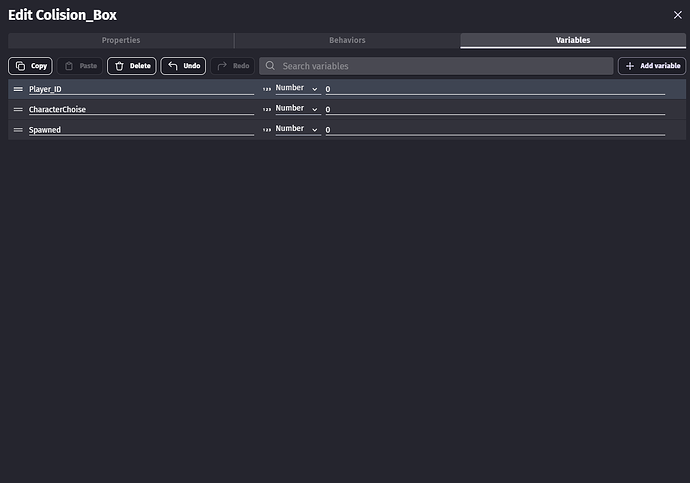
Task: Click the Player_ID variable name field
Action: 140,89
